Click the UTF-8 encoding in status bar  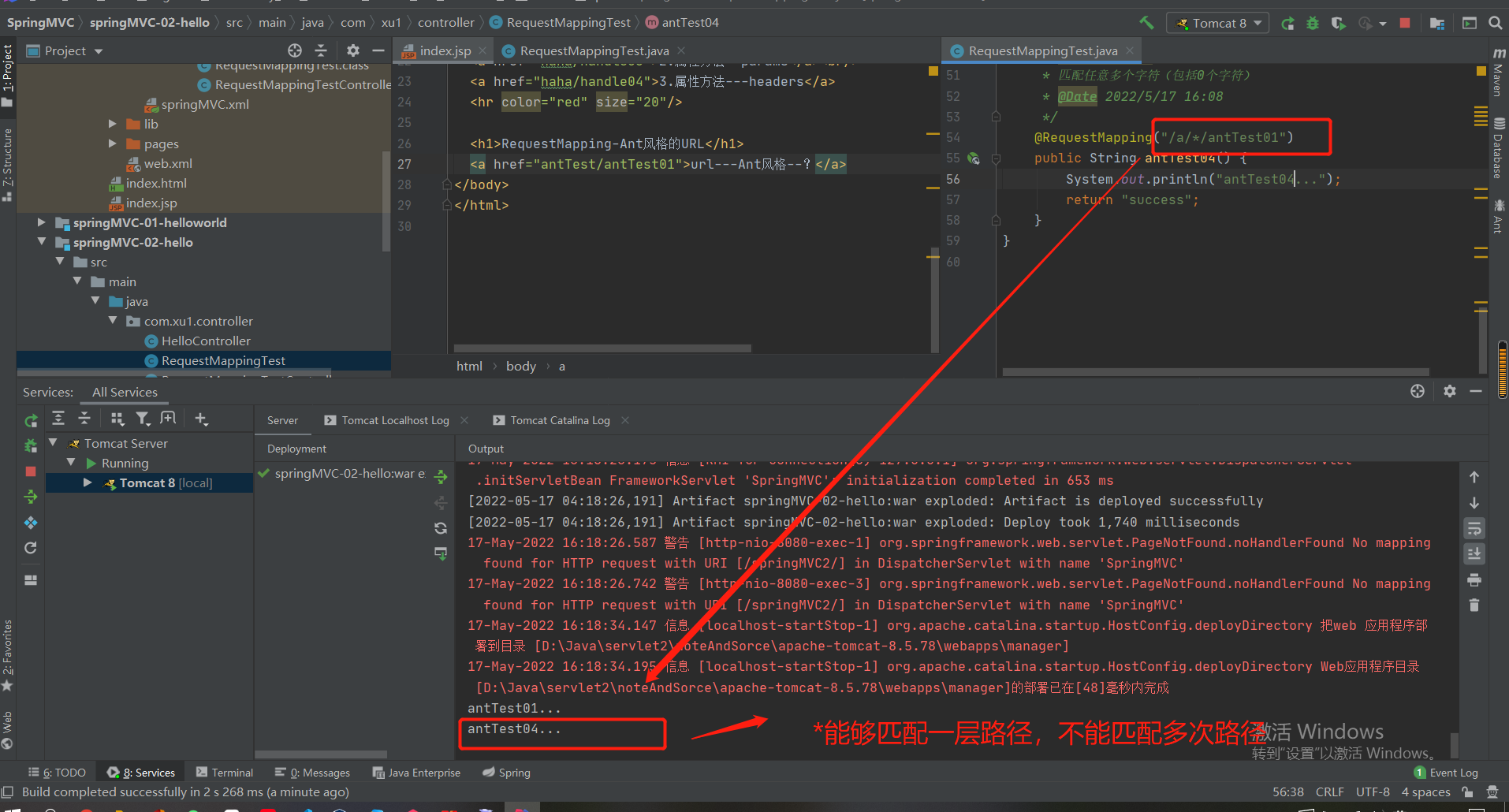tap(1373, 792)
